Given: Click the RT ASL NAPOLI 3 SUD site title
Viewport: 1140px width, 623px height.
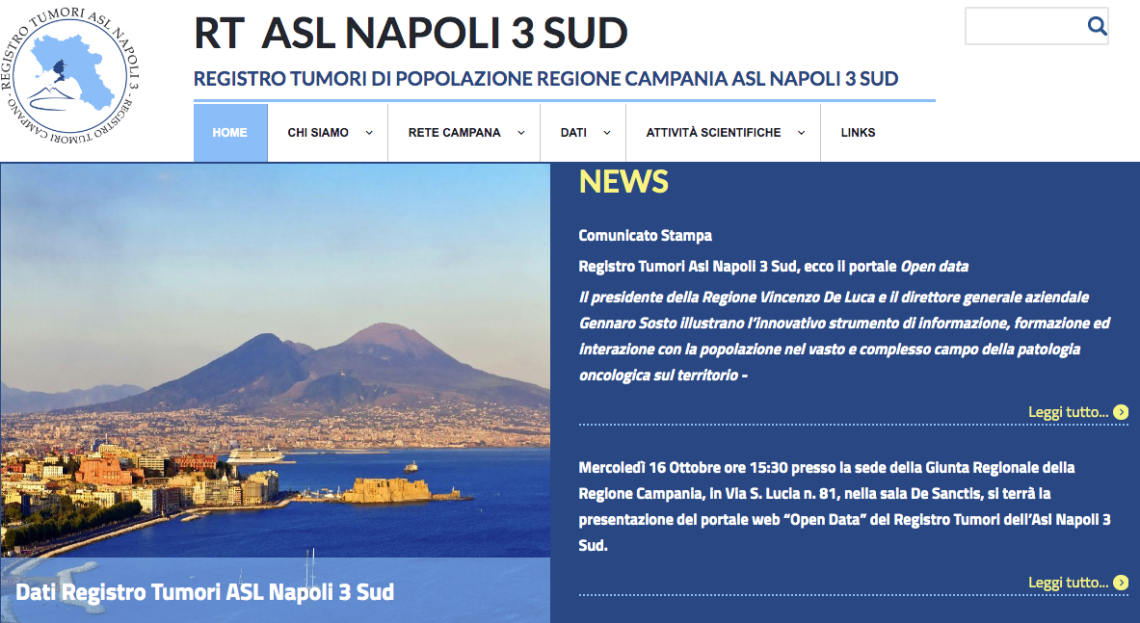Looking at the screenshot, I should 410,33.
